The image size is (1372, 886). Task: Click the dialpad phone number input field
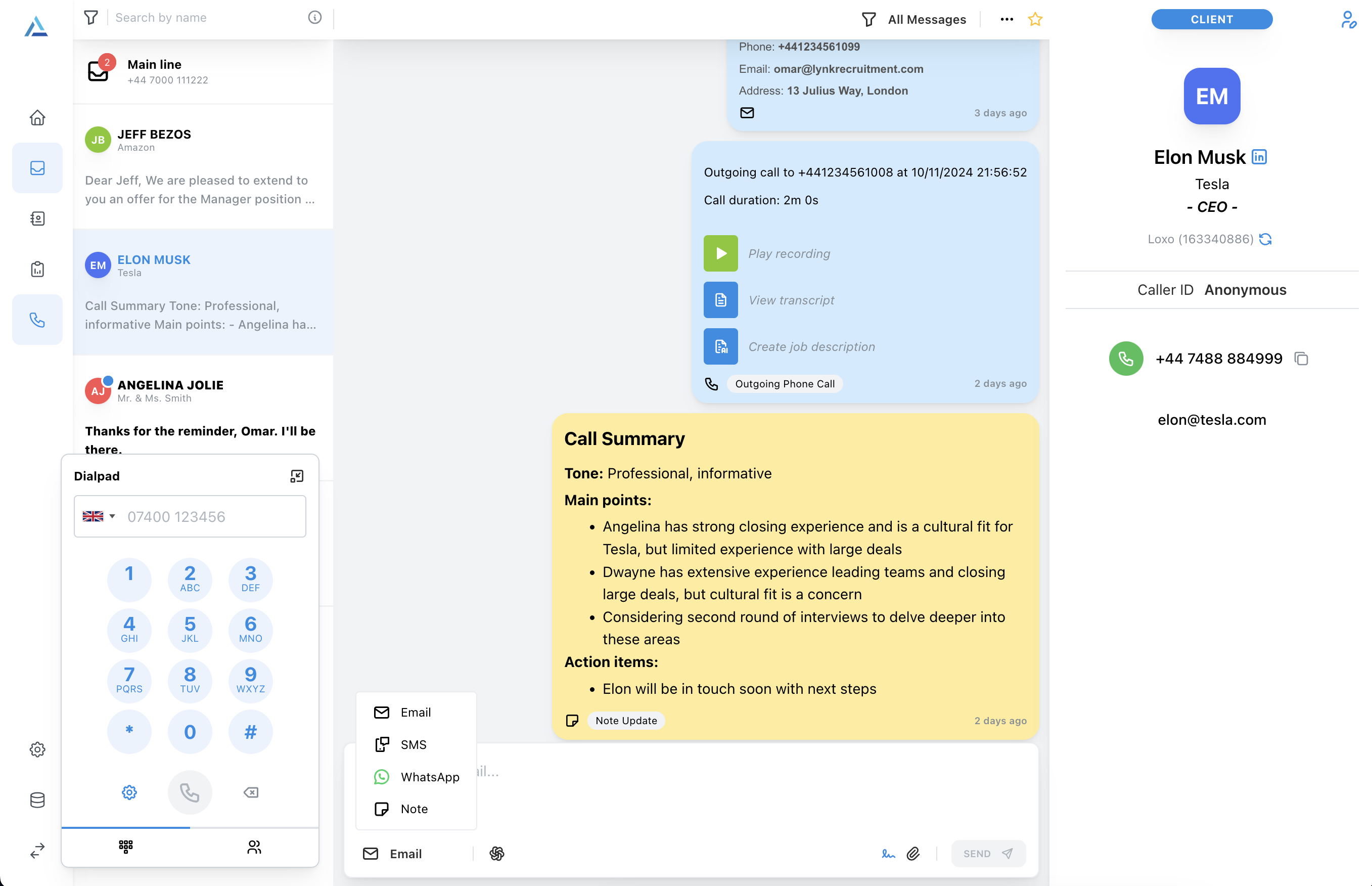(x=213, y=516)
